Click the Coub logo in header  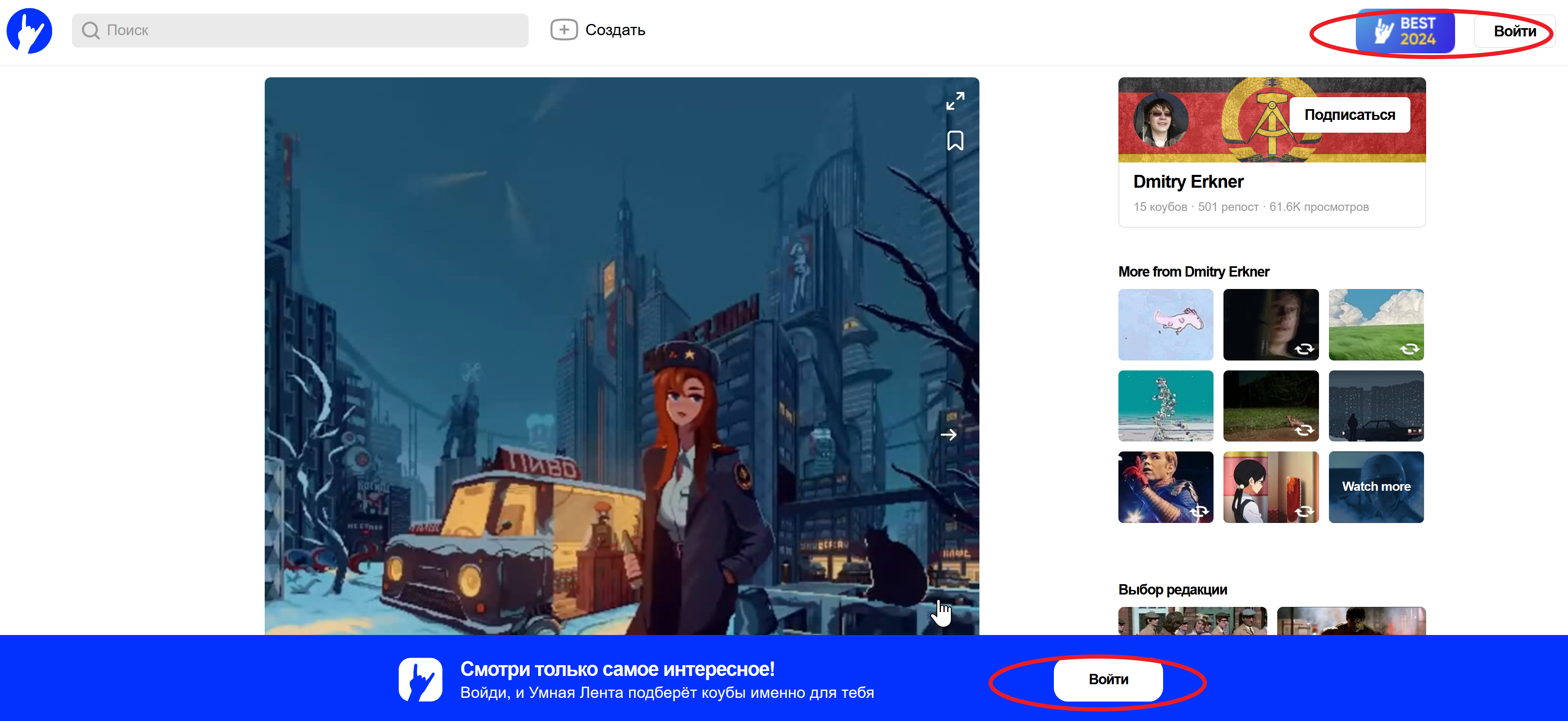click(x=29, y=31)
